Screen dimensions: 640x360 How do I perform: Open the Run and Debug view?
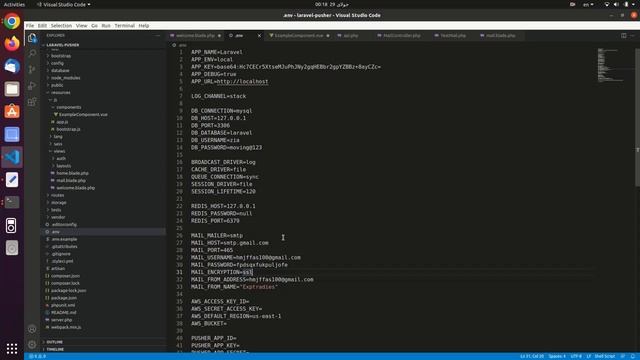pos(32,85)
